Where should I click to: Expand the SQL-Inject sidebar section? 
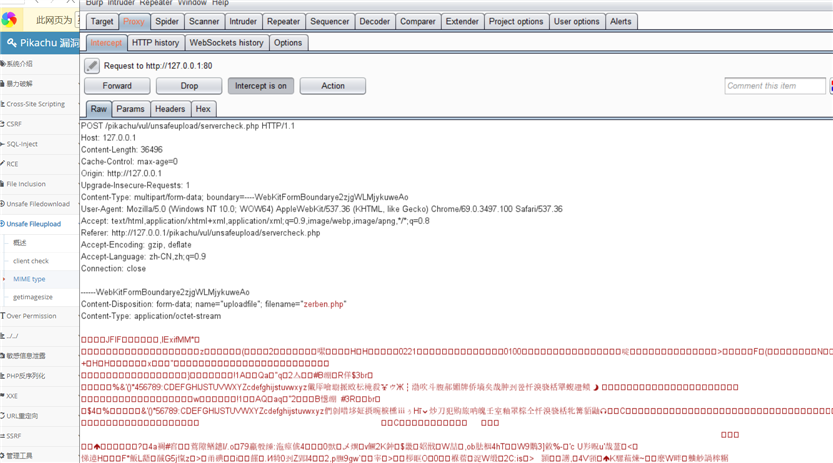[x=39, y=144]
